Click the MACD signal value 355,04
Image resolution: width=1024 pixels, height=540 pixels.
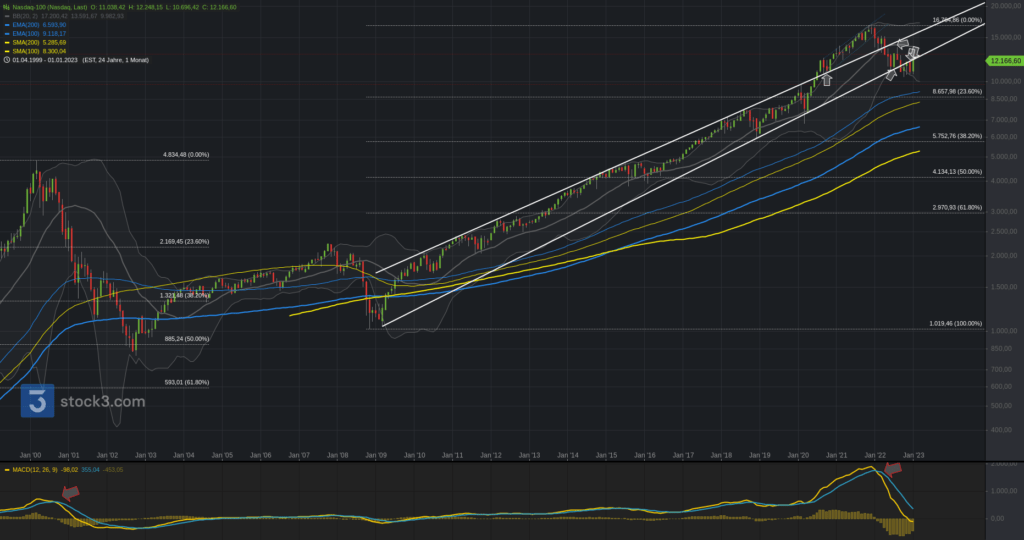(91, 469)
